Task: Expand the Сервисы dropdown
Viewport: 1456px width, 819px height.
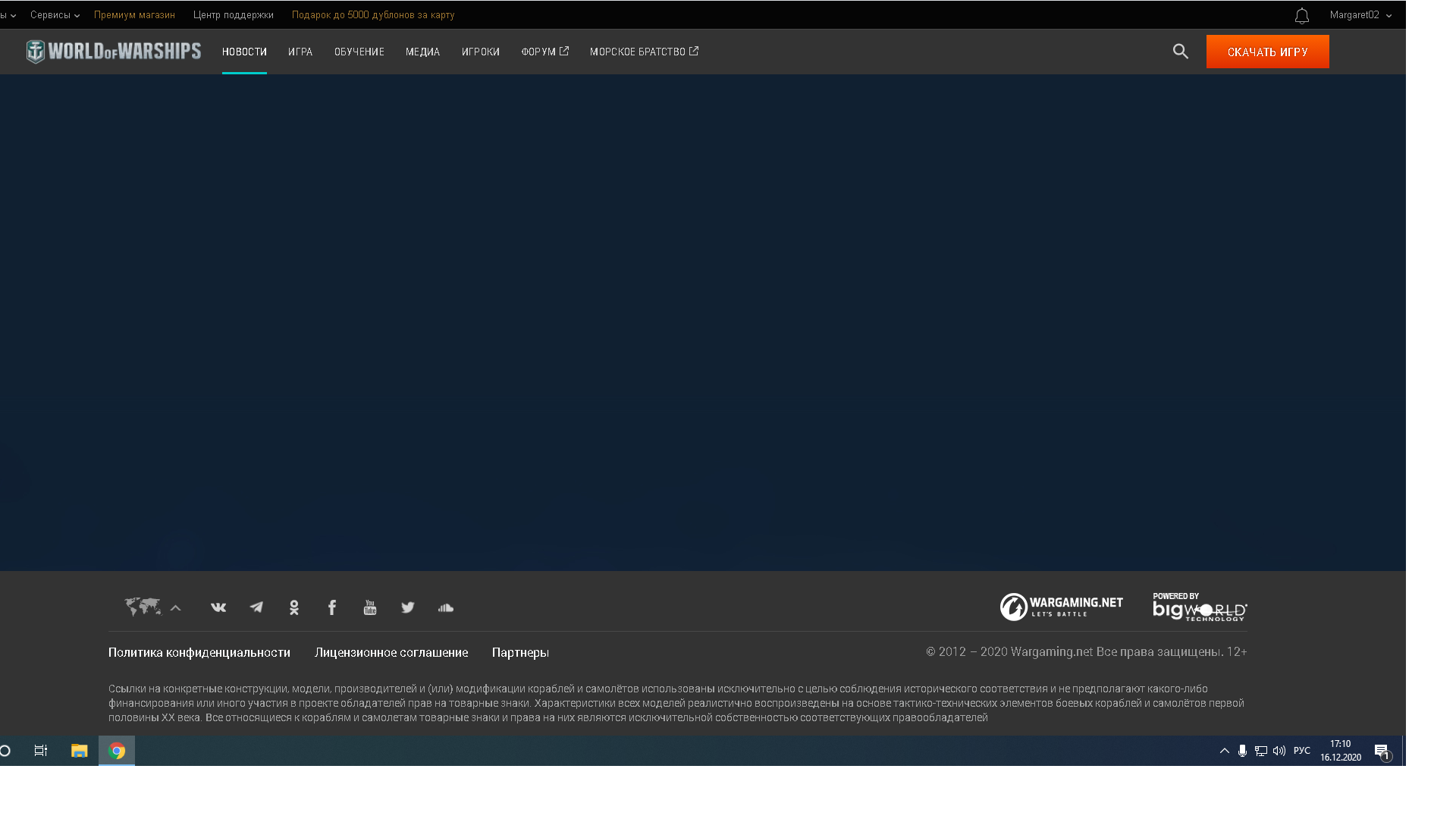Action: point(55,15)
